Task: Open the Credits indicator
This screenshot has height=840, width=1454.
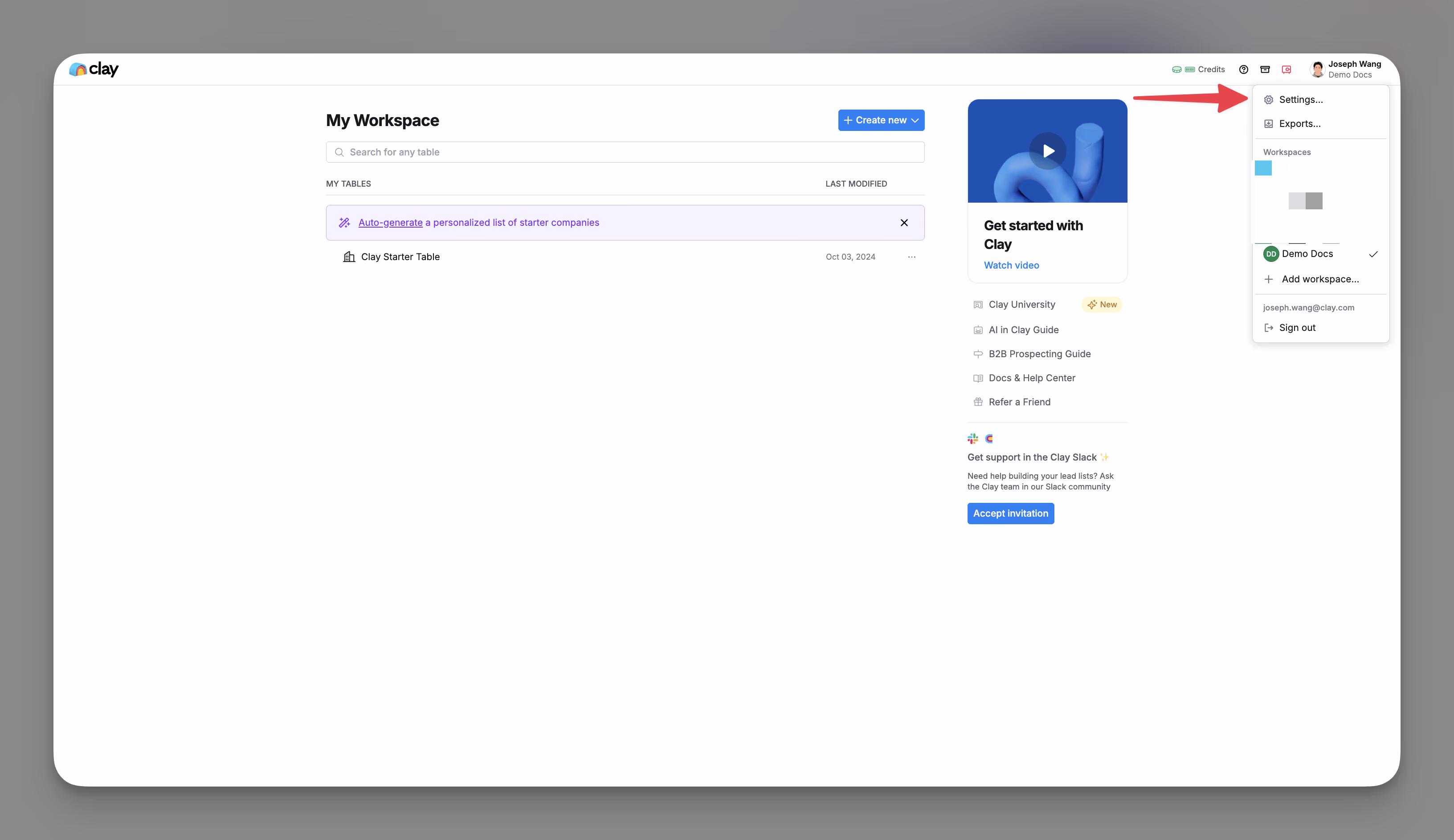Action: coord(1198,69)
